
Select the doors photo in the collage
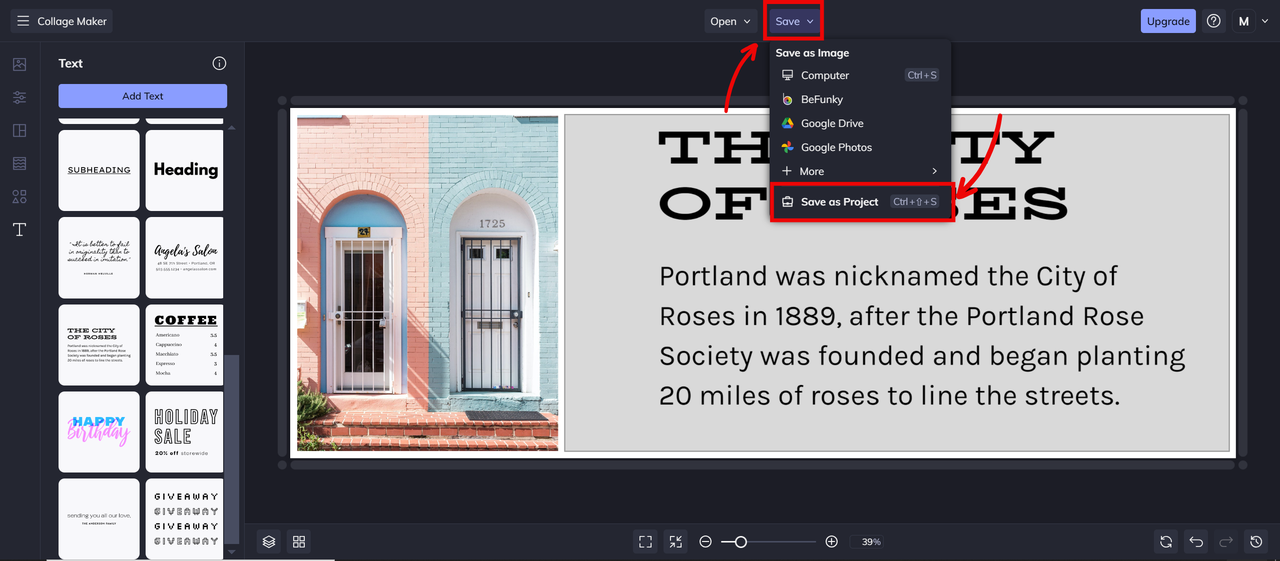pyautogui.click(x=428, y=283)
